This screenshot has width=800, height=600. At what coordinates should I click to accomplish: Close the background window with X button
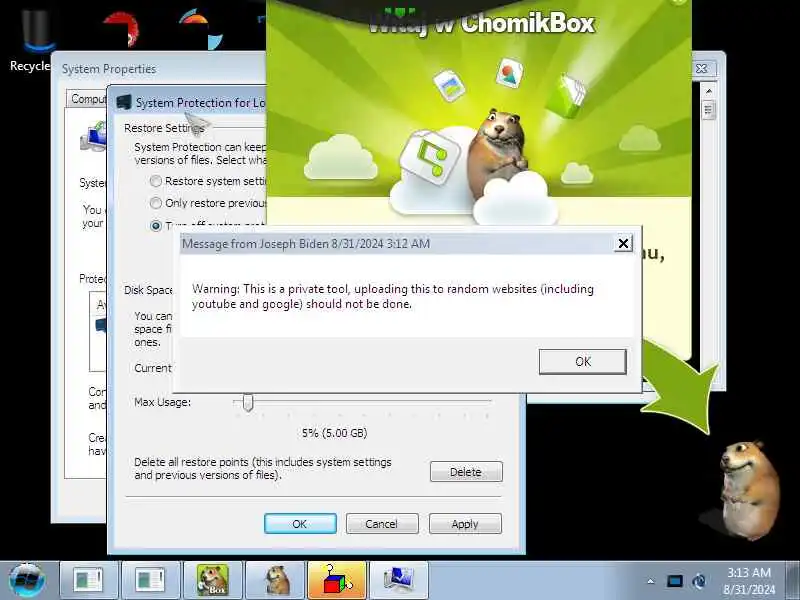point(704,68)
